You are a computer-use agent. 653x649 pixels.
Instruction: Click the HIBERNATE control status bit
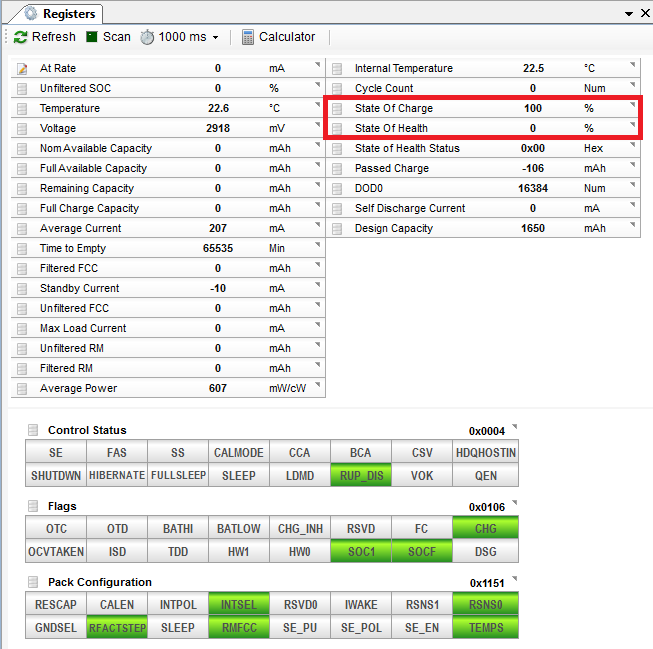[117, 475]
